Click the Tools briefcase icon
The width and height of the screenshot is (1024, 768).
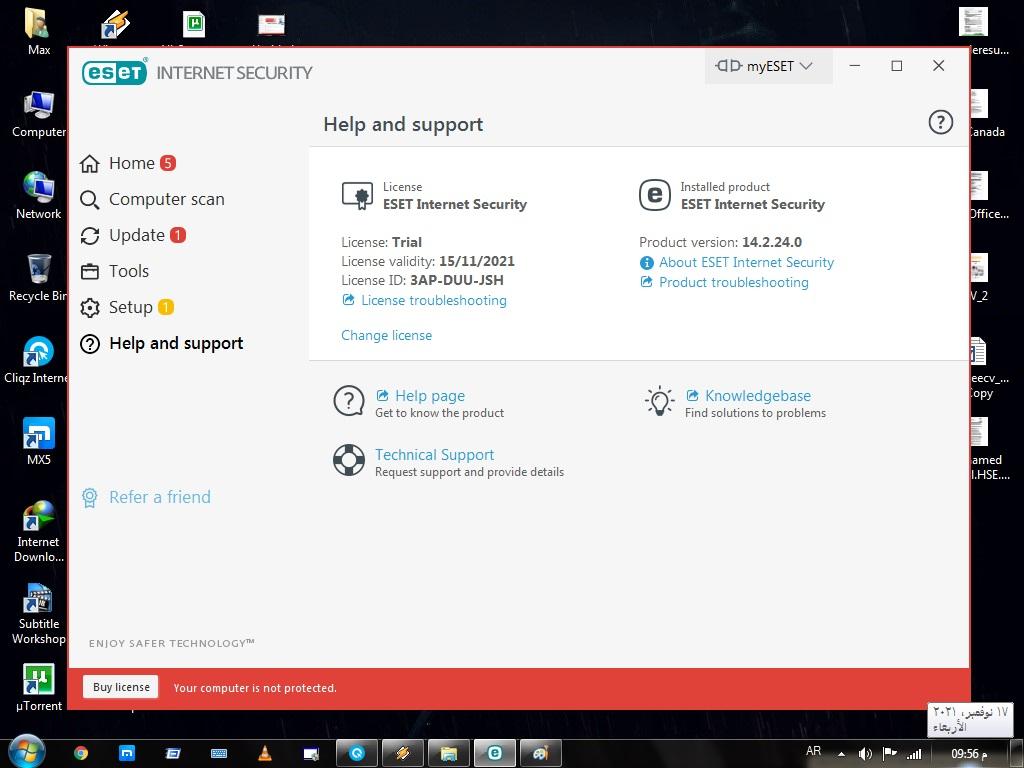pyautogui.click(x=89, y=272)
